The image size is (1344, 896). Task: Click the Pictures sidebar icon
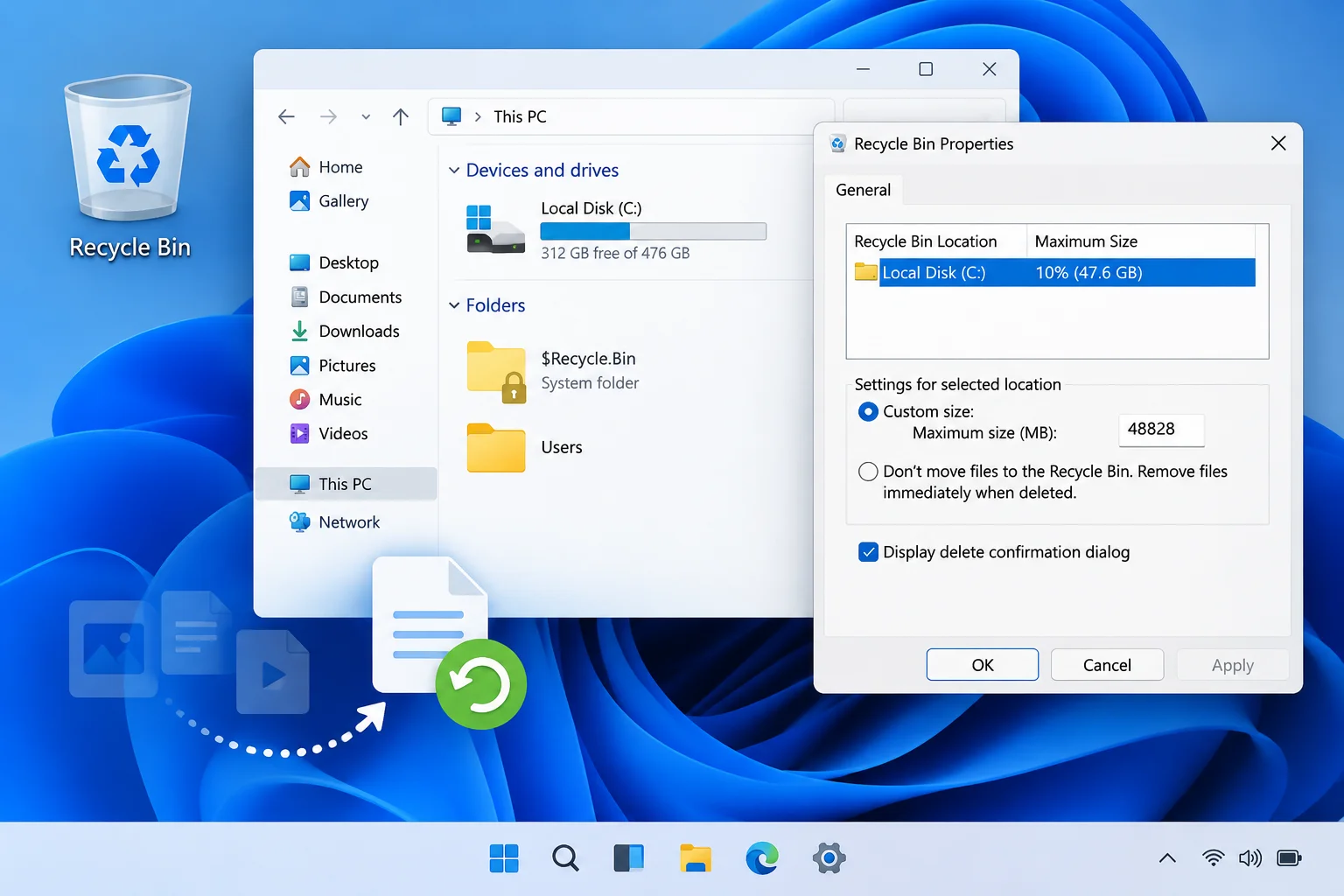pos(299,366)
